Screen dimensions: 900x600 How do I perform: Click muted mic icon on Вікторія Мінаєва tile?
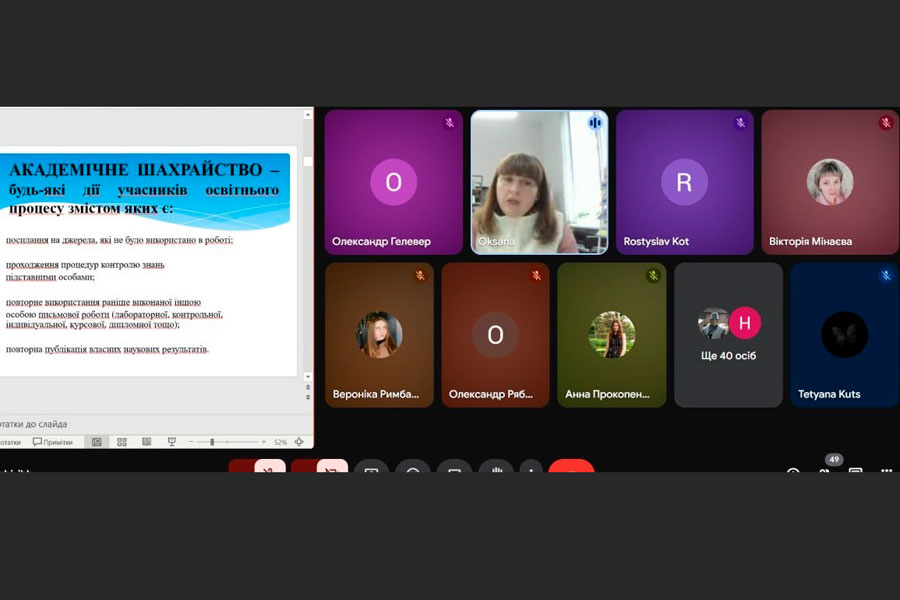click(886, 123)
